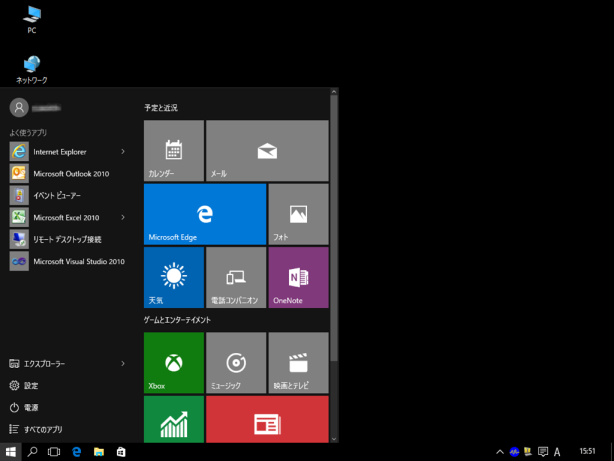Open the ネットワーク desktop icon
614x461 pixels.
click(x=32, y=70)
